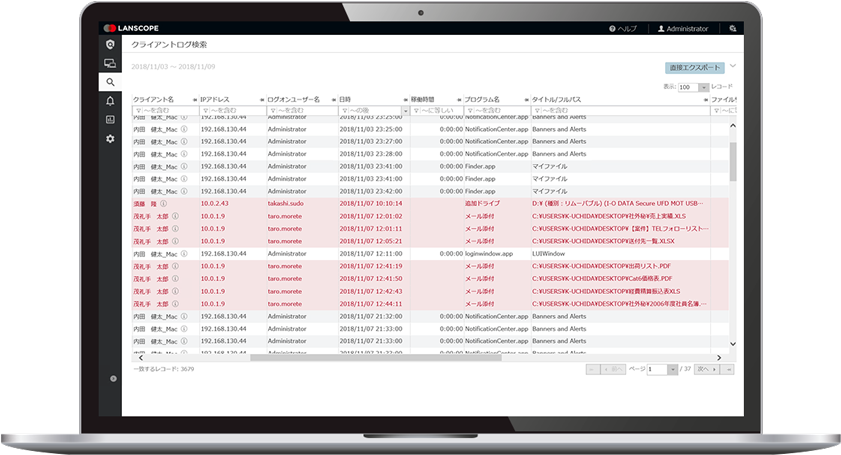Open the report chart sidebar icon
The image size is (841, 455).
tap(110, 120)
